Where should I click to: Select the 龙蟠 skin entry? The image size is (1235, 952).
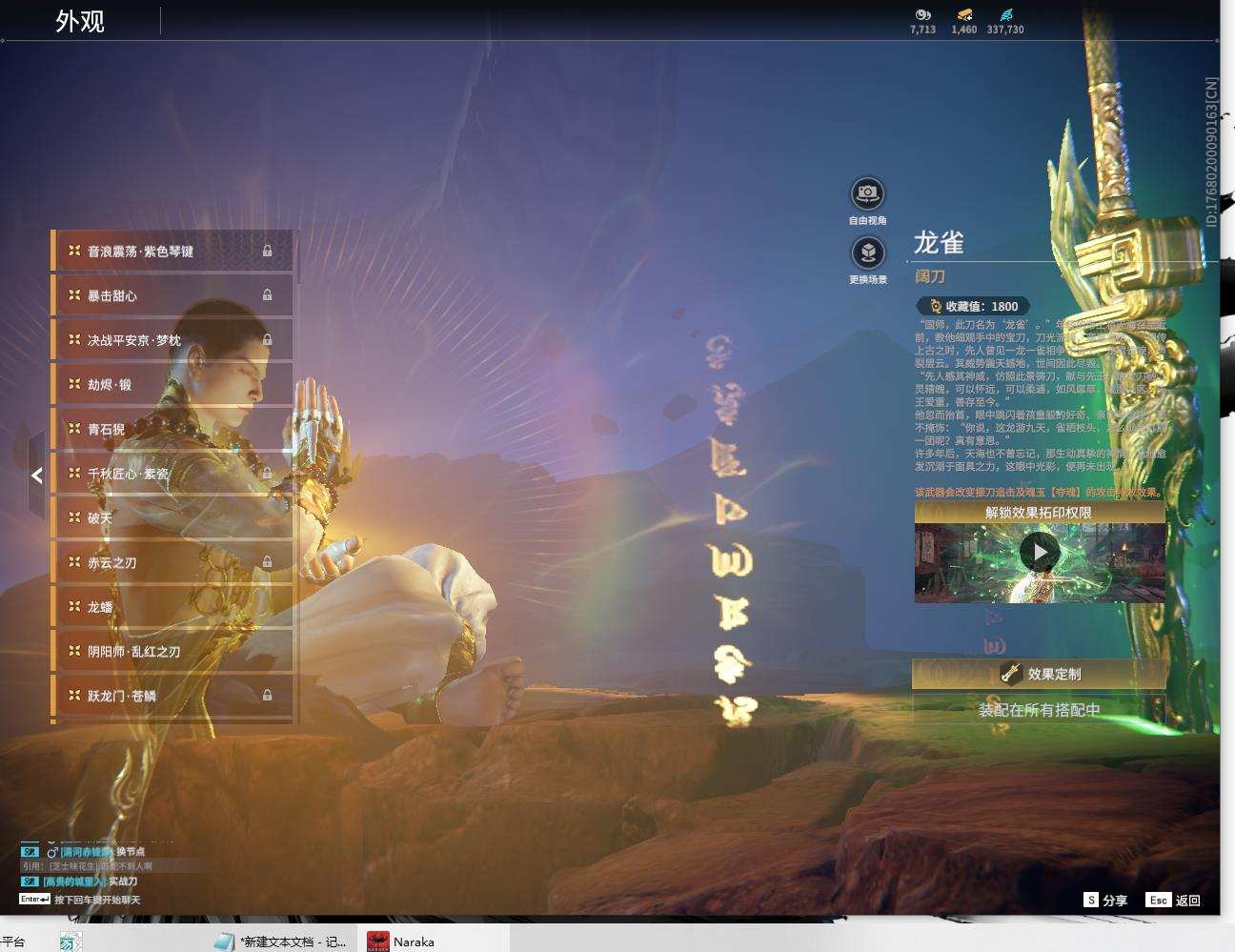coord(172,606)
